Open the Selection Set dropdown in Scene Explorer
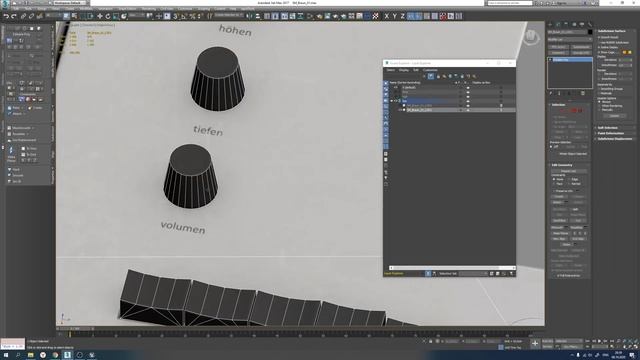640x360 pixels. 473,273
